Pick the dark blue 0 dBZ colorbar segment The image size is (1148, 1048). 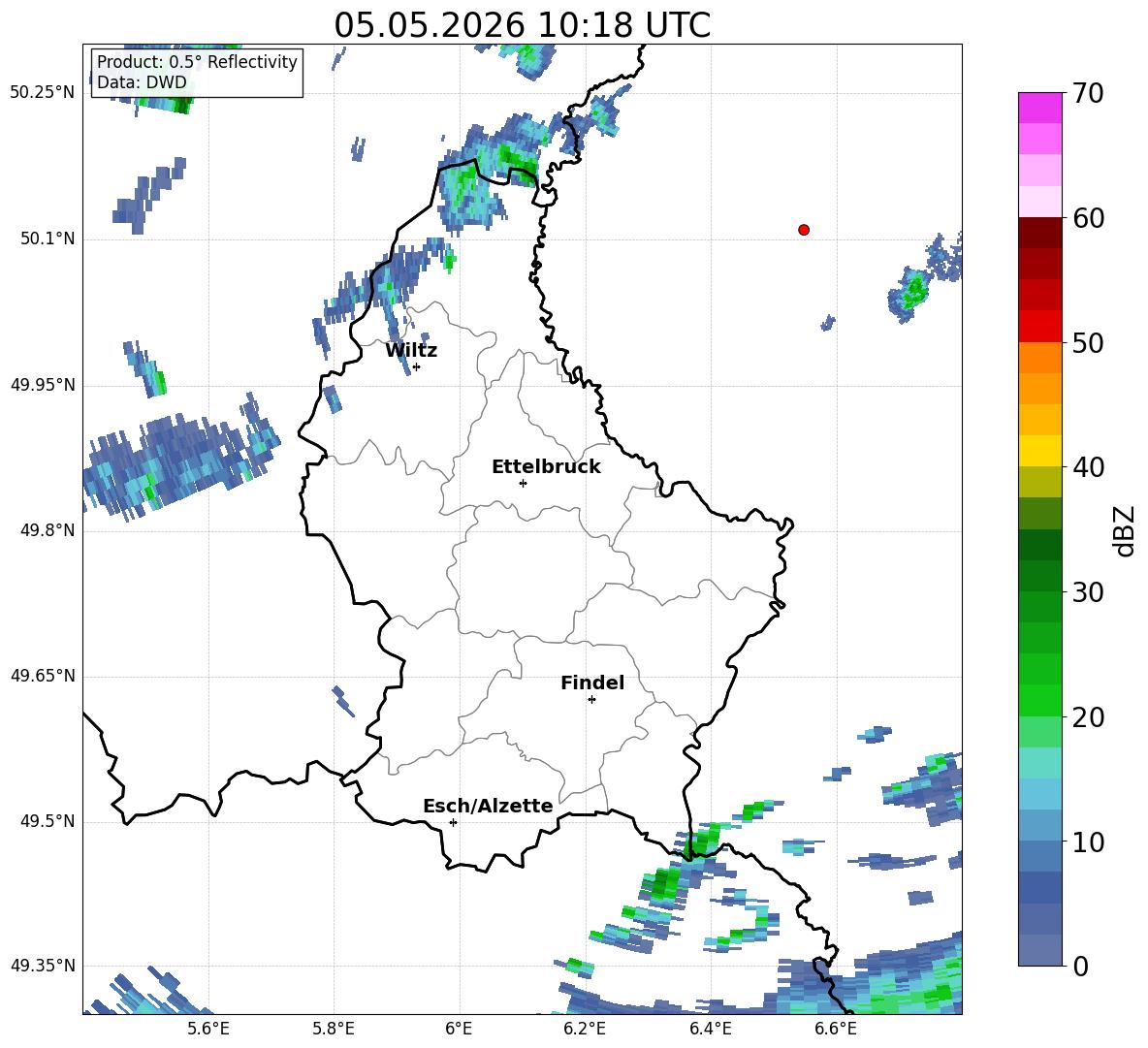(x=1039, y=950)
